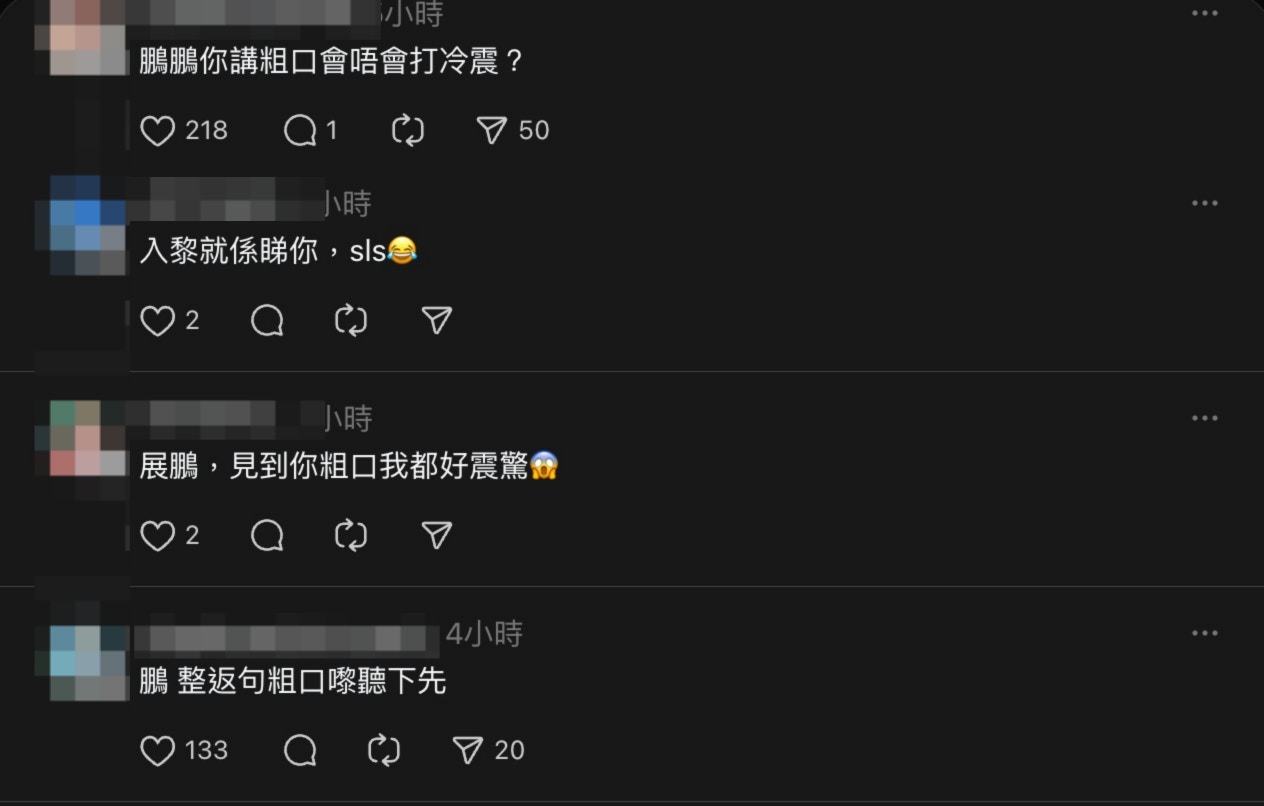1264x806 pixels.
Task: Repost the 打冷震 comment
Action: point(408,131)
